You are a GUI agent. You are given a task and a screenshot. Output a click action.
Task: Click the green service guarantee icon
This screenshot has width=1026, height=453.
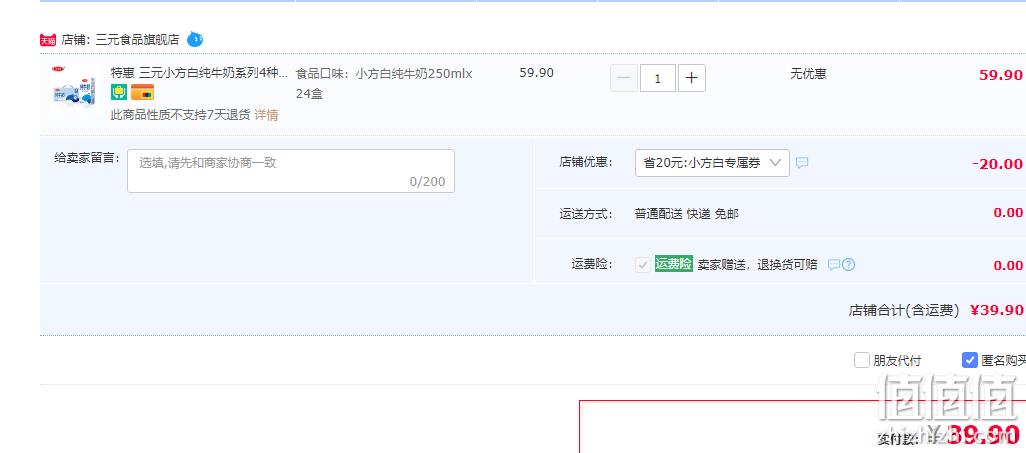(x=118, y=92)
